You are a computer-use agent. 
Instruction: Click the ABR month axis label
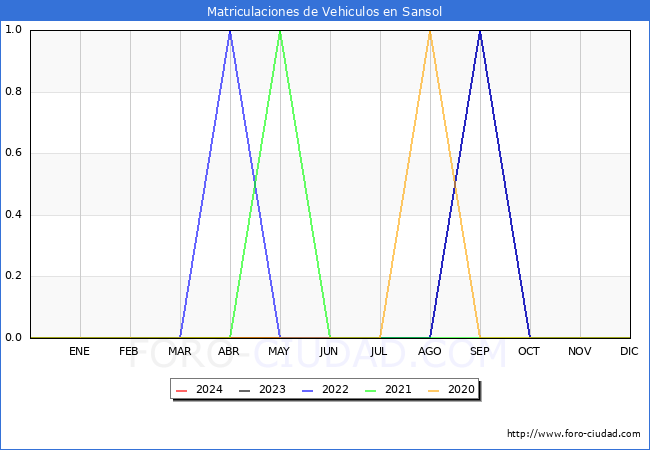(x=229, y=351)
